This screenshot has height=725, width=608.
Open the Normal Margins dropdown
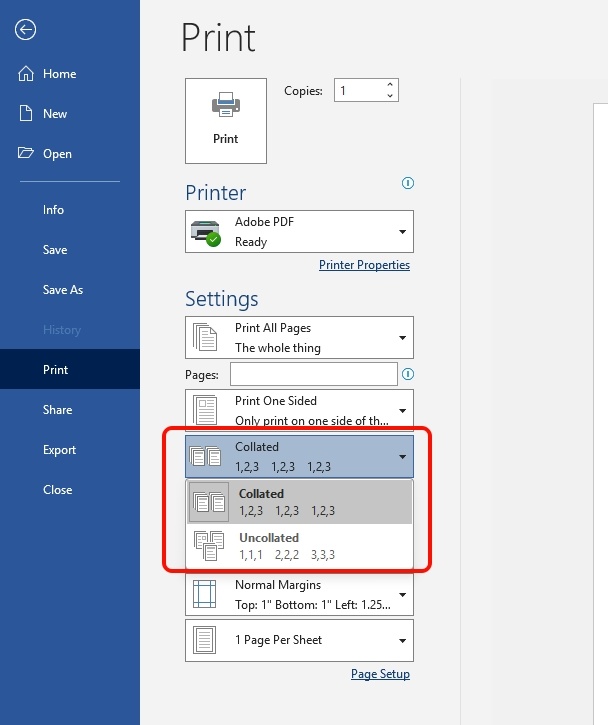(300, 594)
